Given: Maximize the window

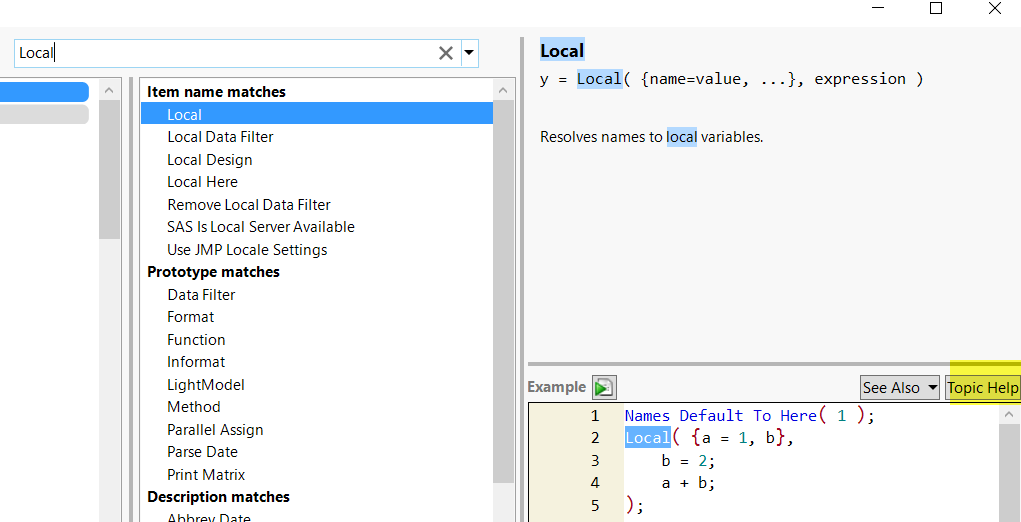Looking at the screenshot, I should 936,9.
